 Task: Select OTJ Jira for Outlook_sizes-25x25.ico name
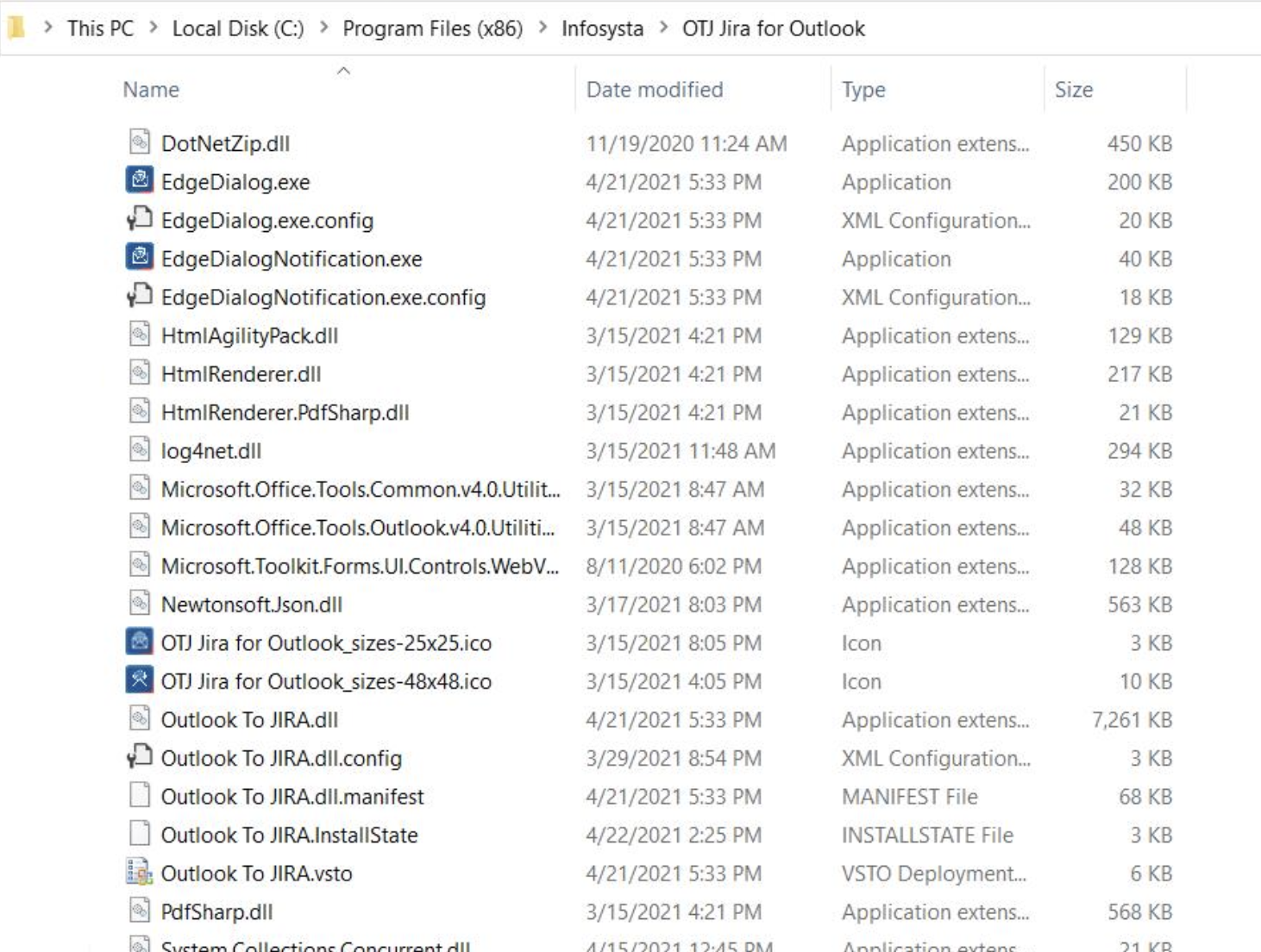click(x=326, y=643)
